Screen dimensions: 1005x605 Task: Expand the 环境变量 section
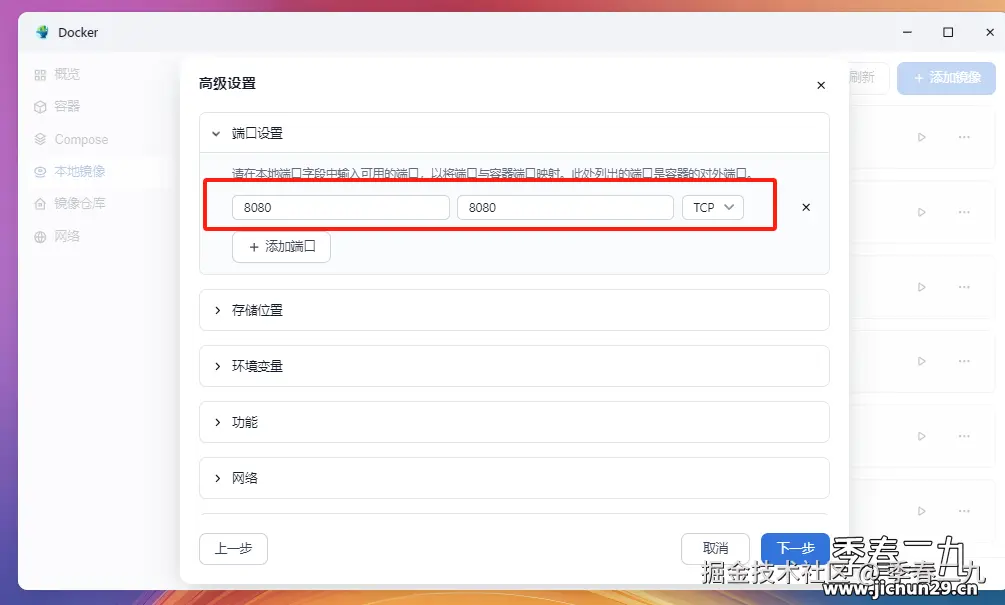click(514, 366)
